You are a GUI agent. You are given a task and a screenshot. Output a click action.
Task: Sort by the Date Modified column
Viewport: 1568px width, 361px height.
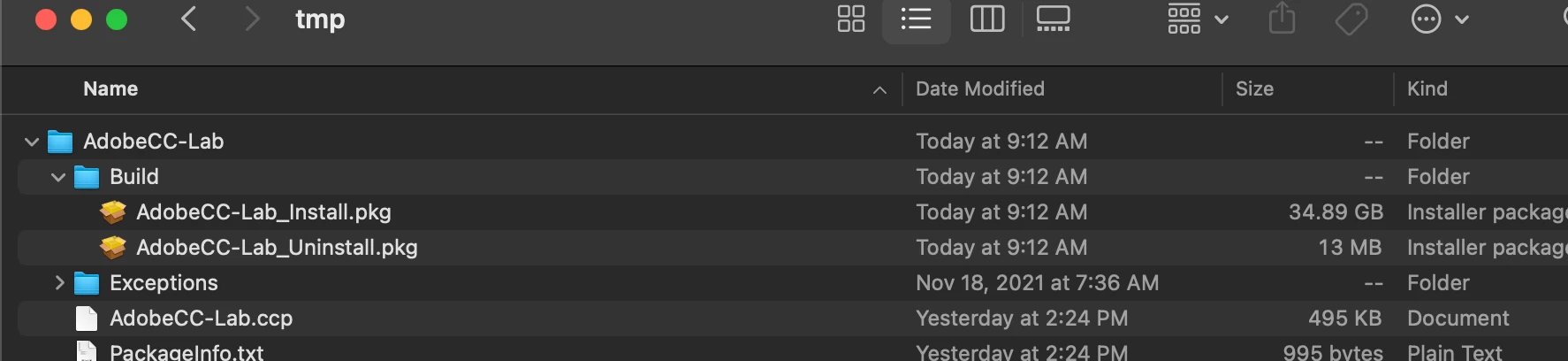[x=980, y=88]
